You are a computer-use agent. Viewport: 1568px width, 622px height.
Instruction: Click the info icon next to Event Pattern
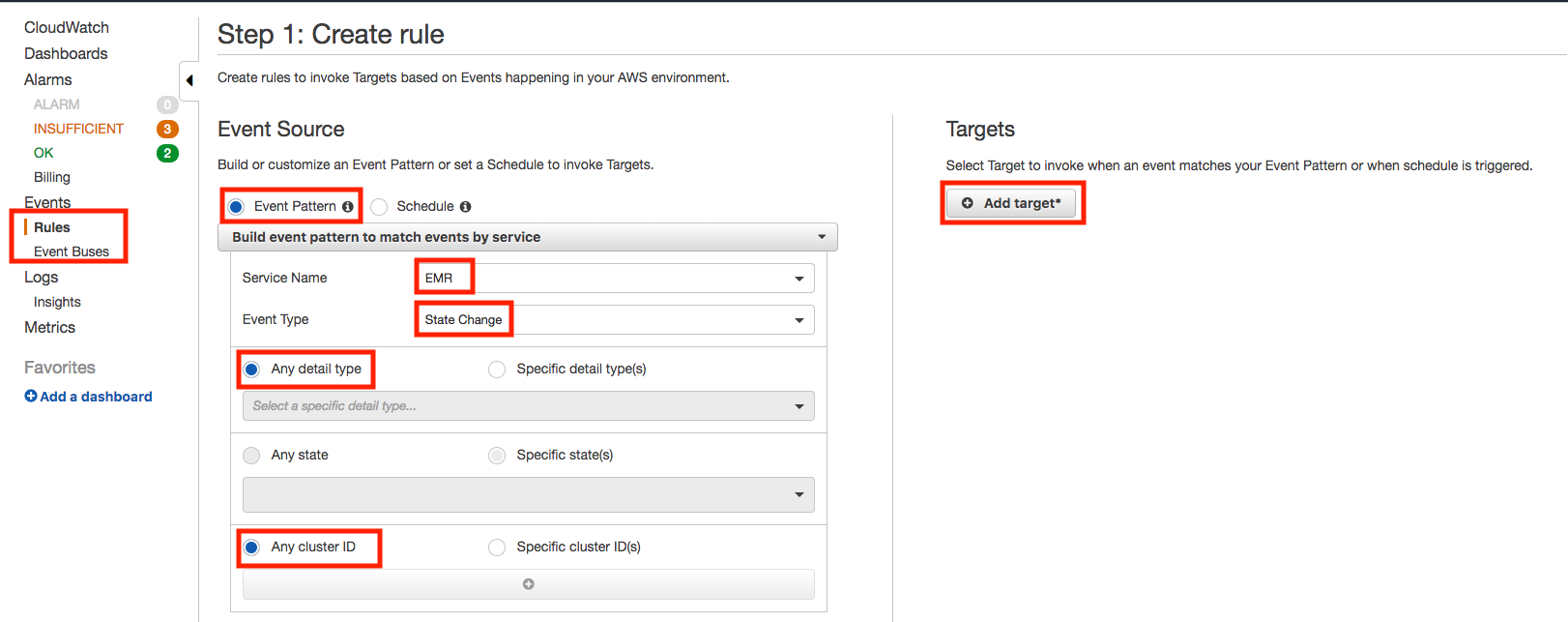[348, 207]
